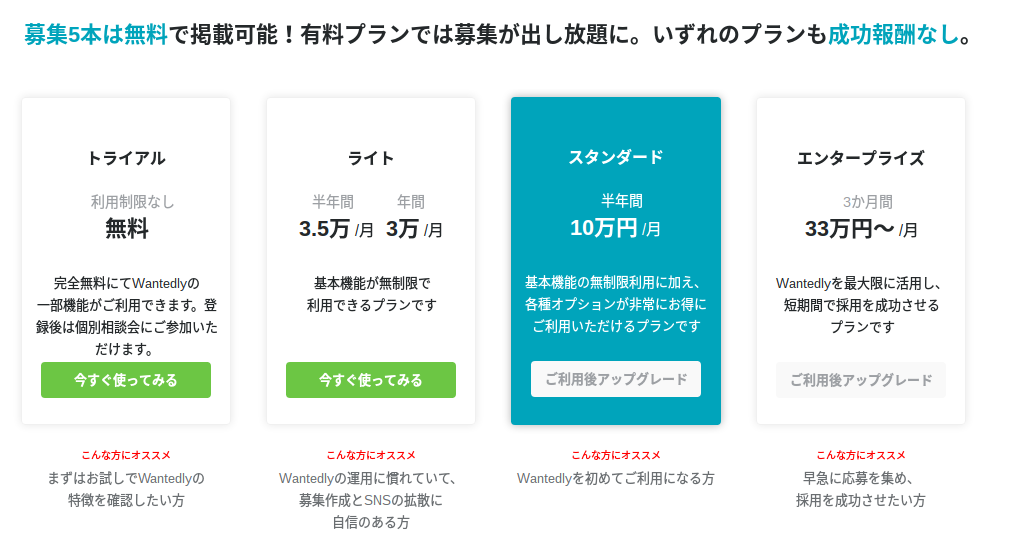Click the red こんな方にオススメ label under スタンダード
Screen dimensions: 1027x534
(616, 455)
